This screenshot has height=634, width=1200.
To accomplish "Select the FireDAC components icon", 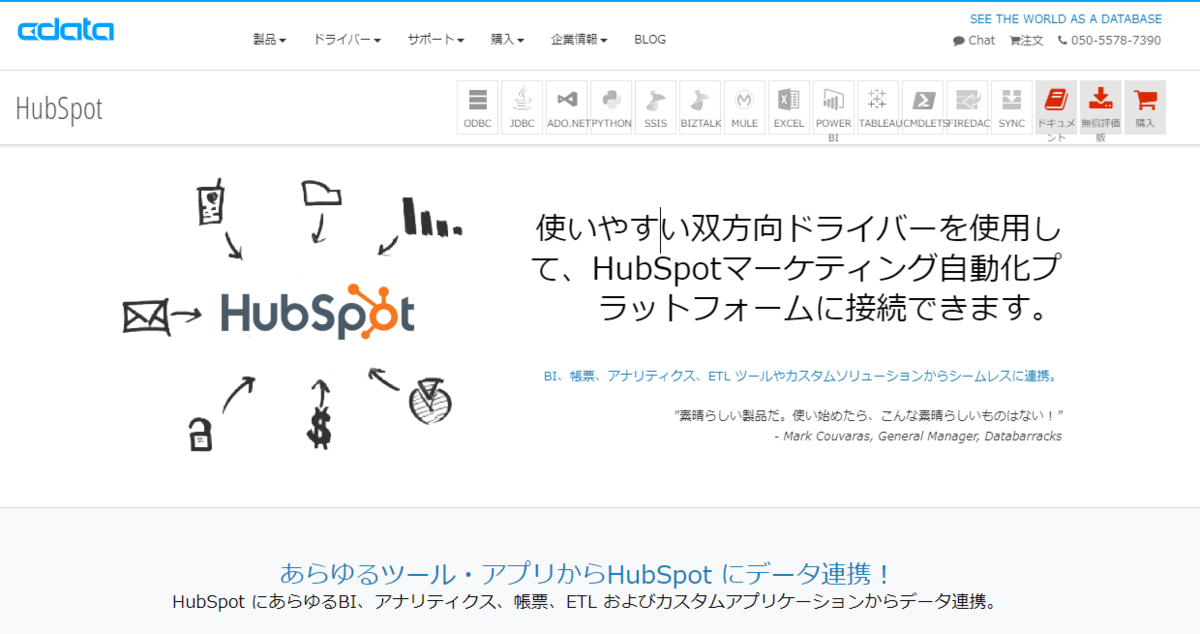I will [x=967, y=107].
